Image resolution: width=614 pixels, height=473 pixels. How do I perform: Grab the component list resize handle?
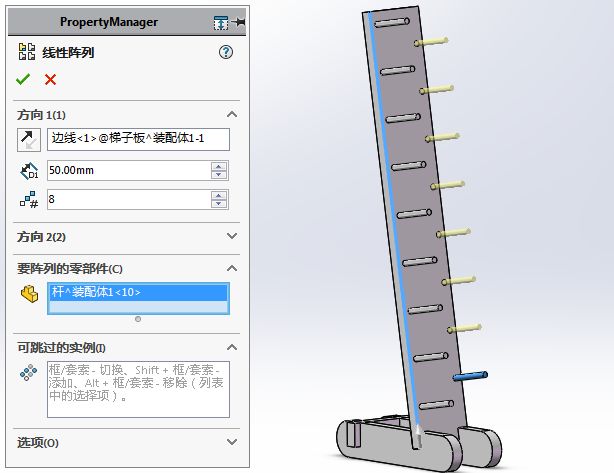(138, 319)
